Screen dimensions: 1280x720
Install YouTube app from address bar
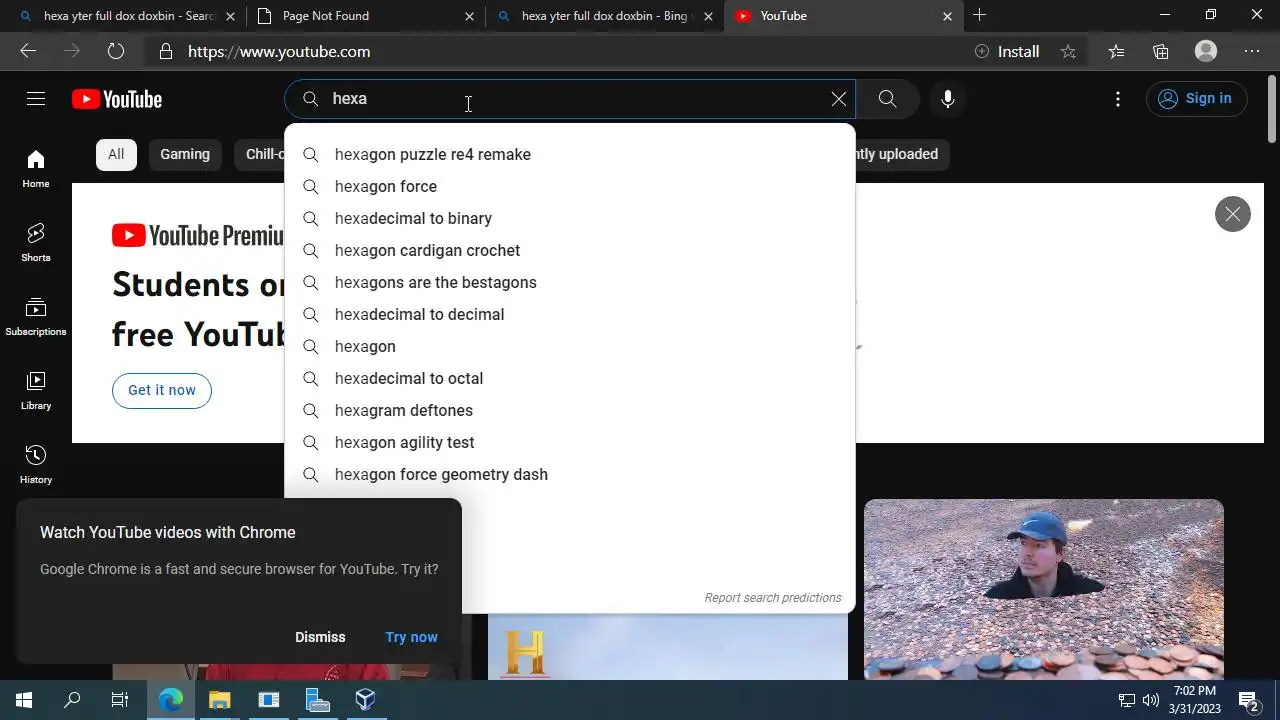coord(1007,51)
